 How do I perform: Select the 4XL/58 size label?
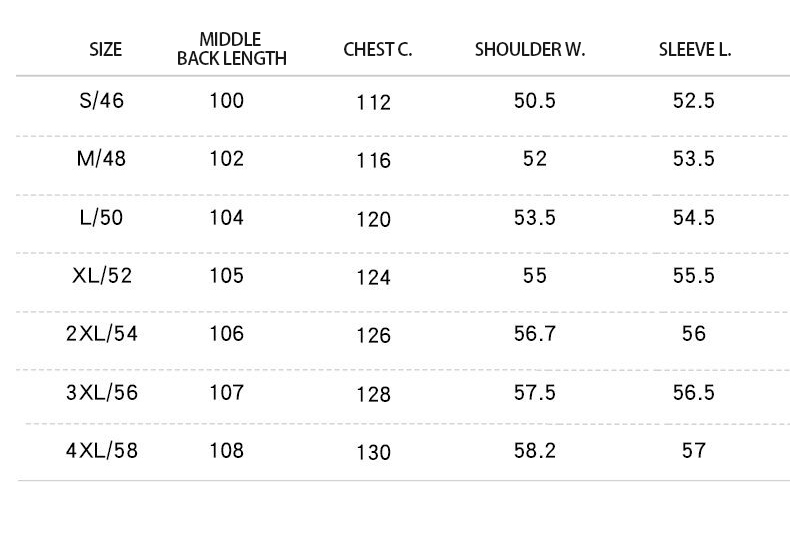[x=102, y=450]
